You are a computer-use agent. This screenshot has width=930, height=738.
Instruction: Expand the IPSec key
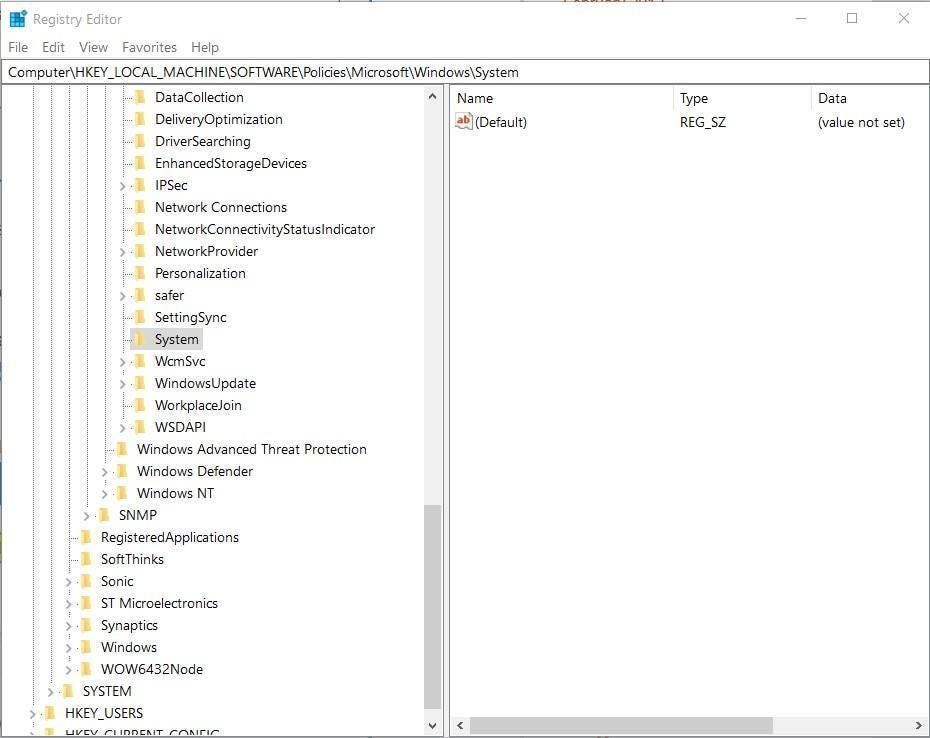122,186
